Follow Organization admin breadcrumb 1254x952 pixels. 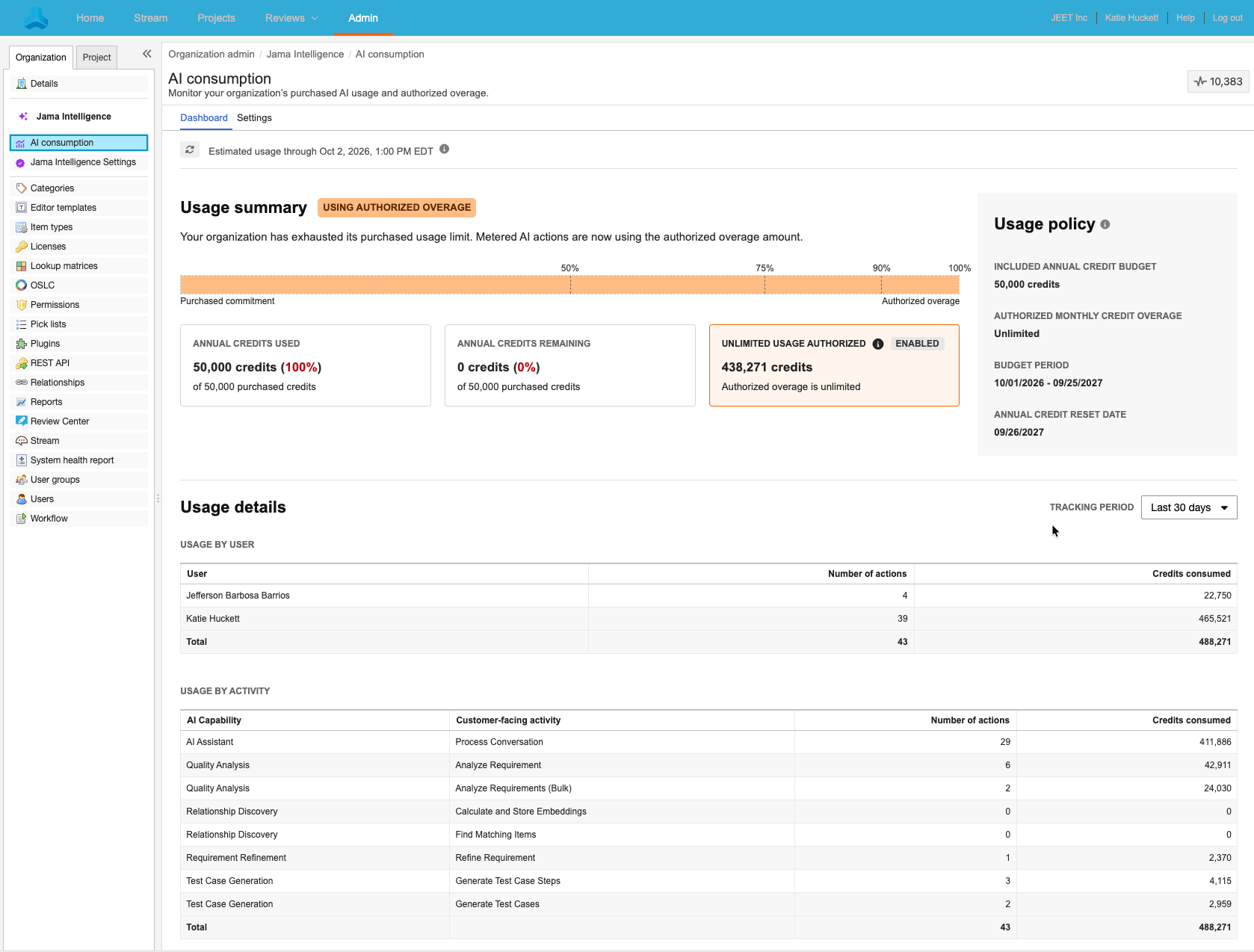pos(211,55)
